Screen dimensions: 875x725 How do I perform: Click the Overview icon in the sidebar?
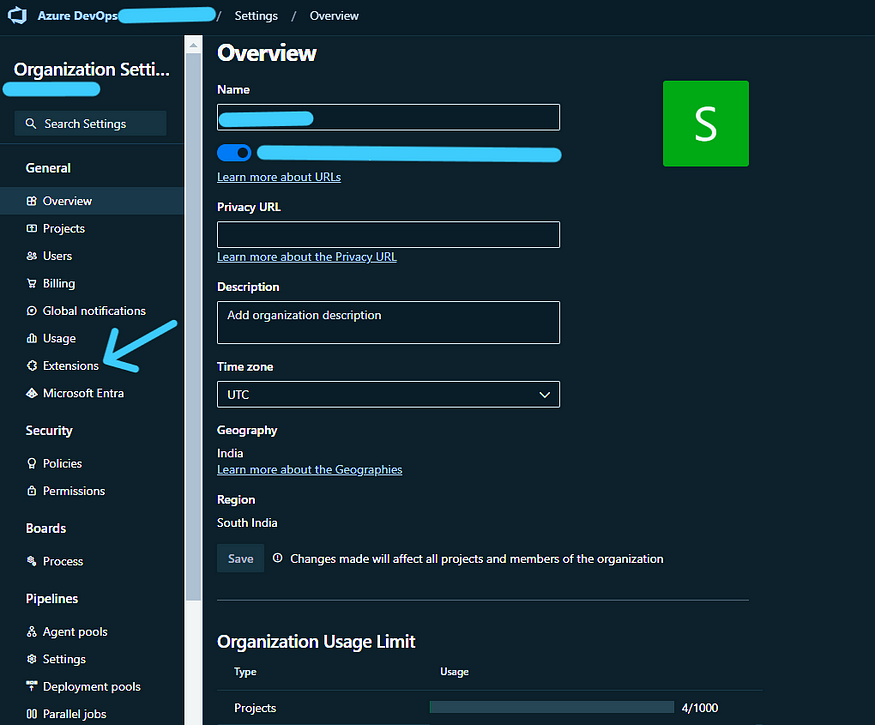(x=31, y=201)
